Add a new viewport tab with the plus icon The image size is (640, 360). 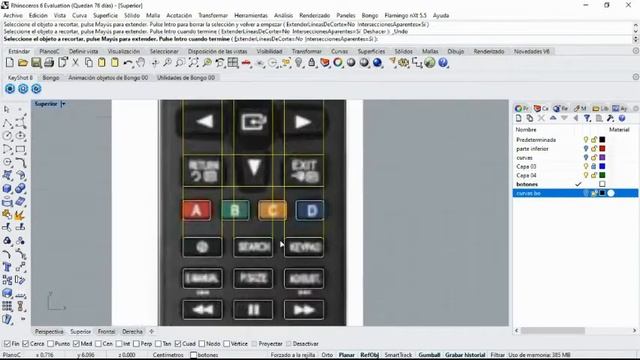[x=151, y=331]
